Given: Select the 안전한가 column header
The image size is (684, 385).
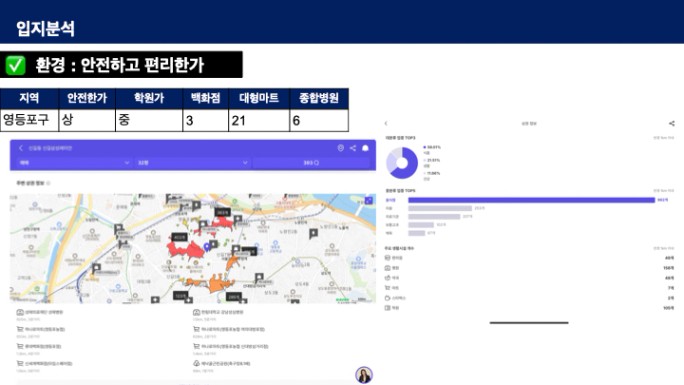Looking at the screenshot, I should click(x=87, y=99).
